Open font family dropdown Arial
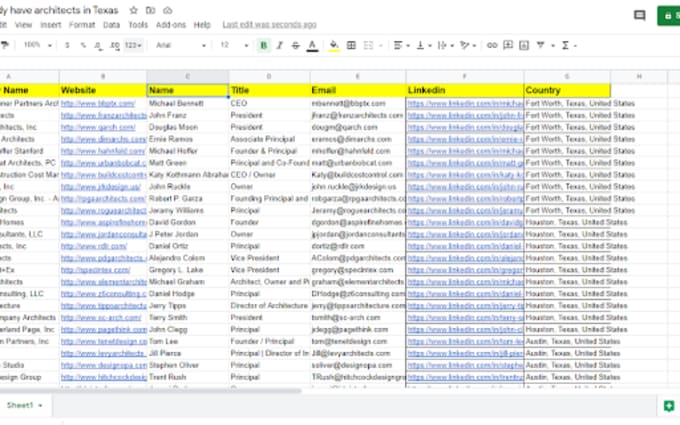 click(180, 45)
